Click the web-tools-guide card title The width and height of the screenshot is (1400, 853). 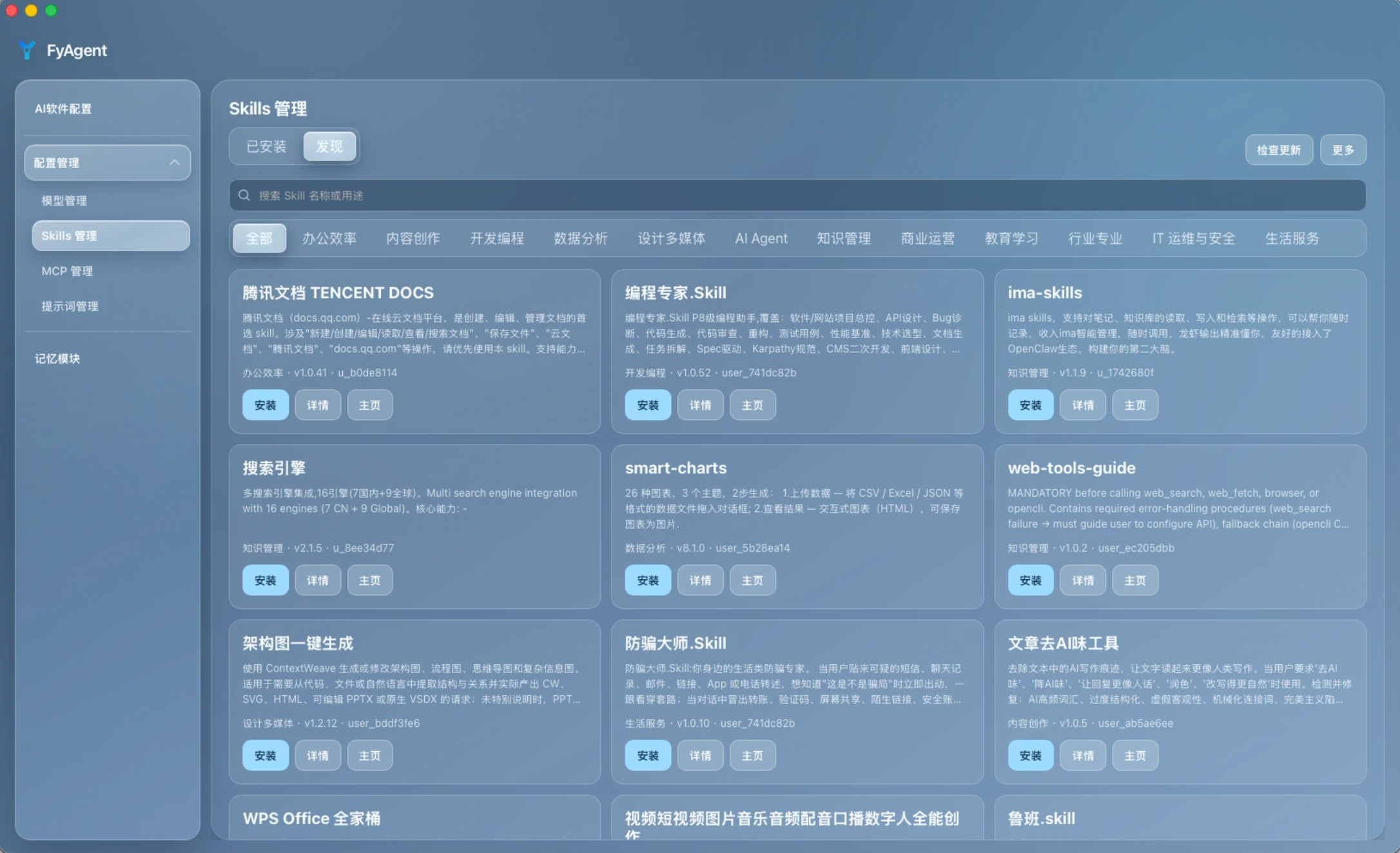(x=1071, y=468)
